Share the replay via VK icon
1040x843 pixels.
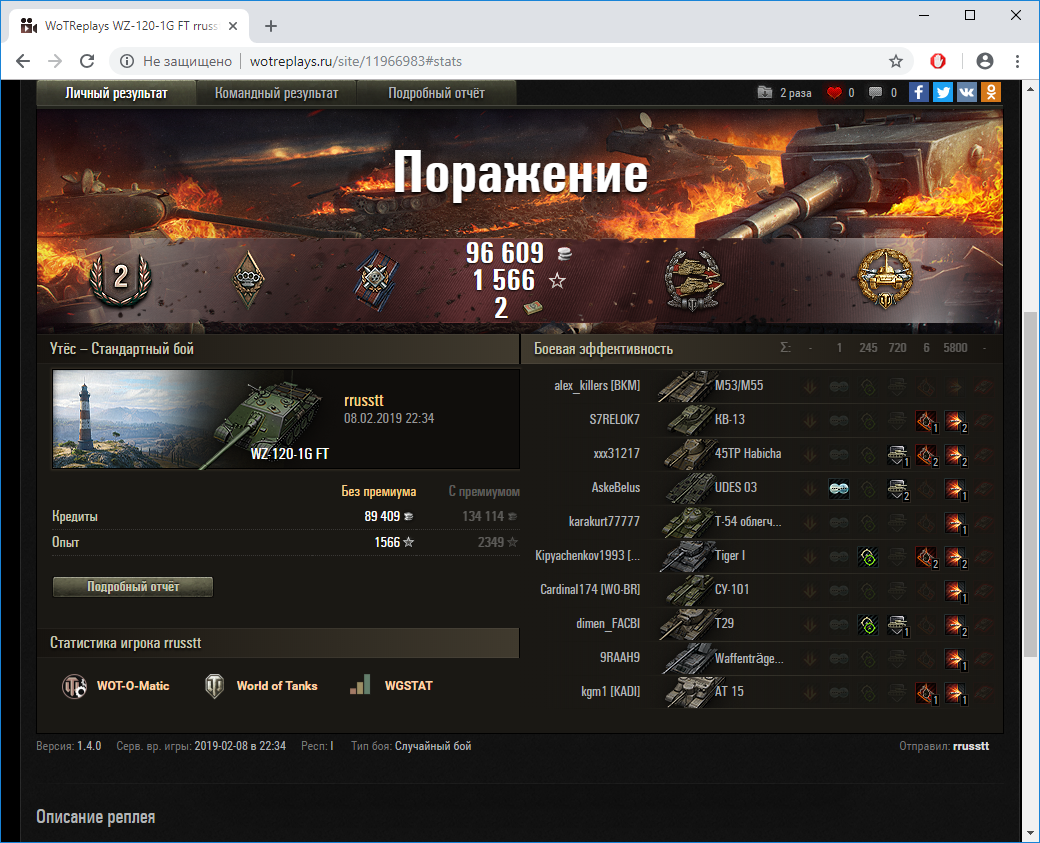[966, 92]
